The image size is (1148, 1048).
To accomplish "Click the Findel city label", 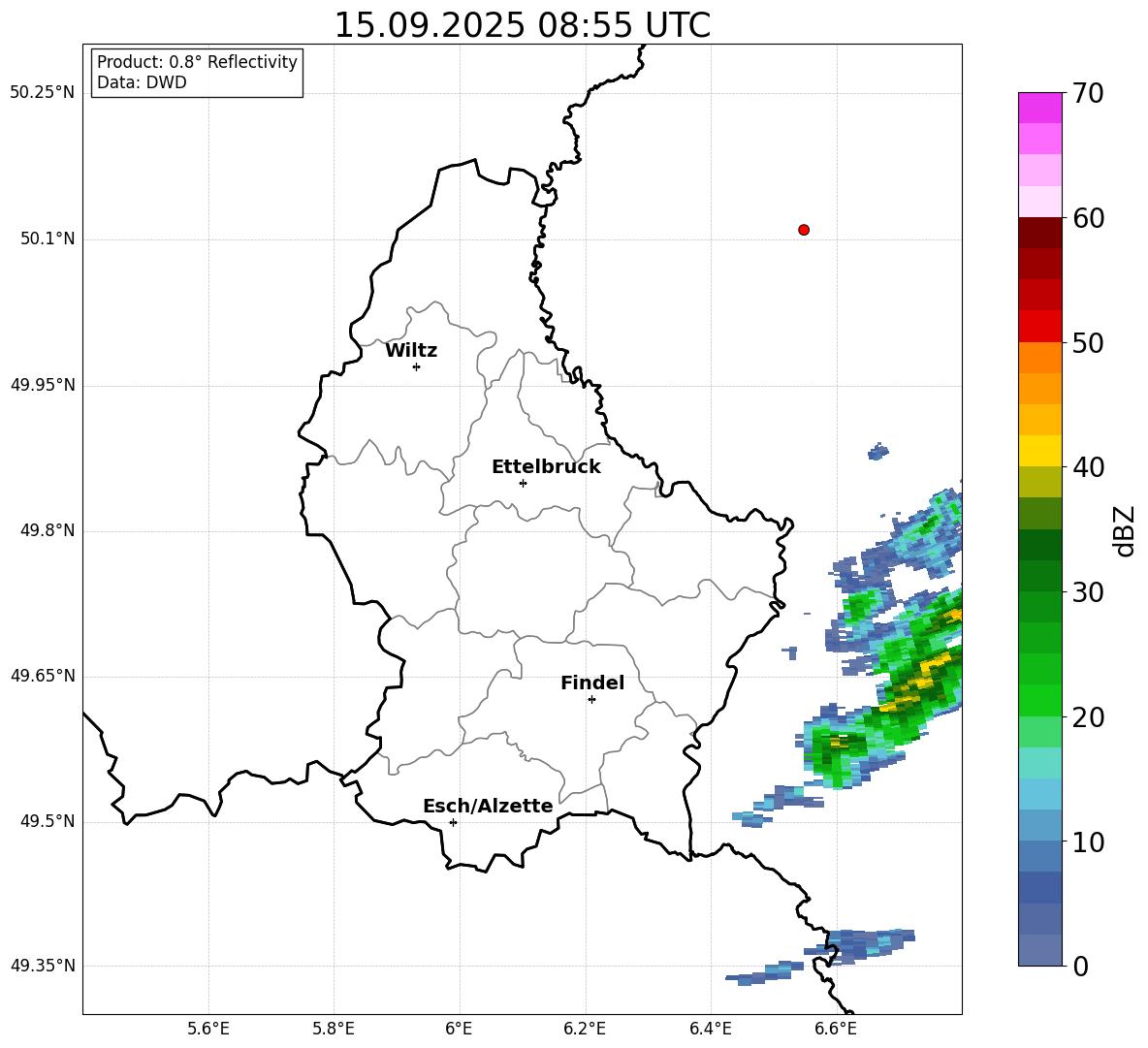I will pyautogui.click(x=592, y=683).
